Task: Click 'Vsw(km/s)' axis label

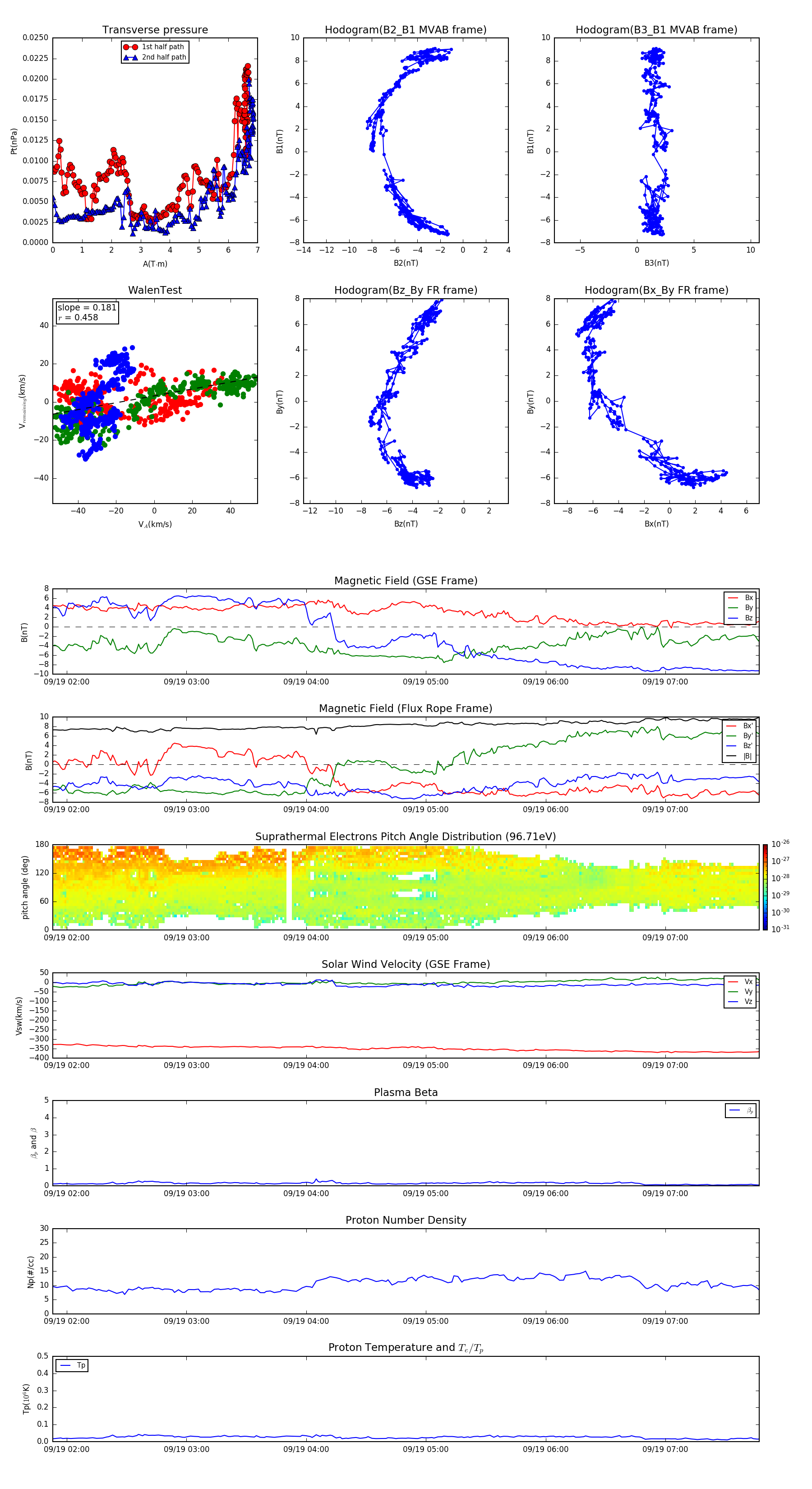Action: [19, 1016]
